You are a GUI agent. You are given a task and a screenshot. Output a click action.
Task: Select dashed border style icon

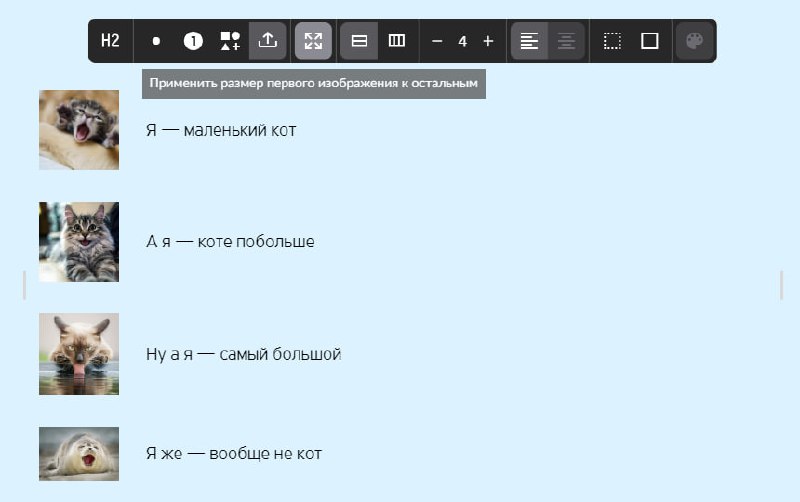[x=612, y=41]
